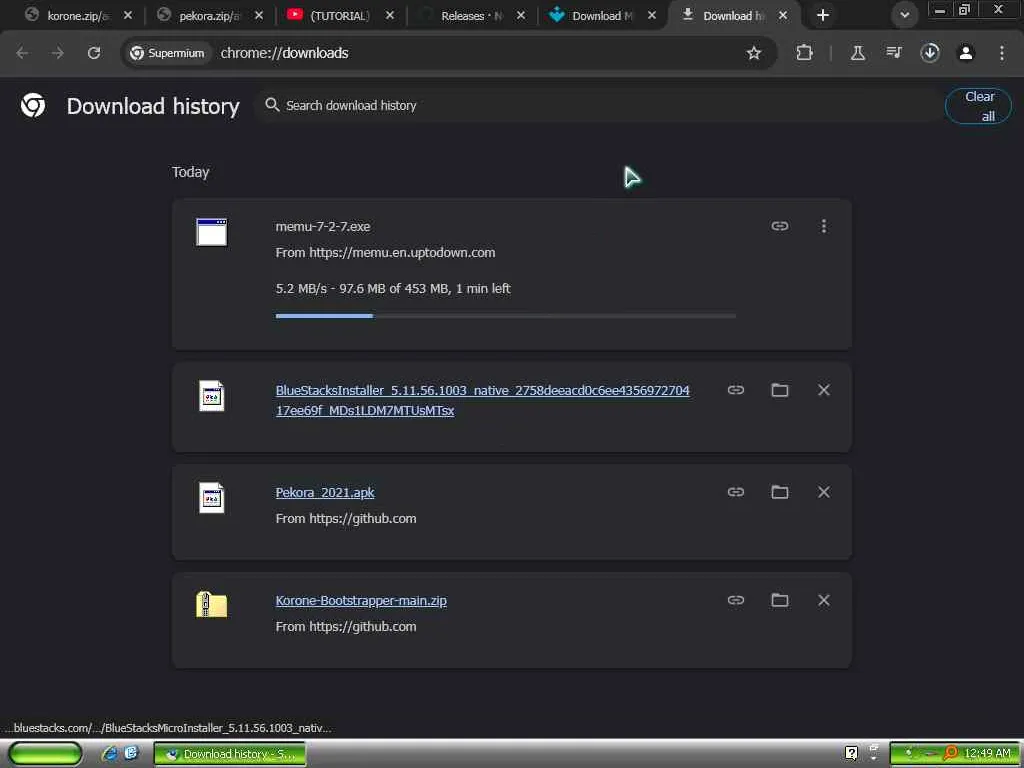Remove Korone-Bootstrapper-main.zip from list
Screen dimensions: 1024x768
click(824, 600)
